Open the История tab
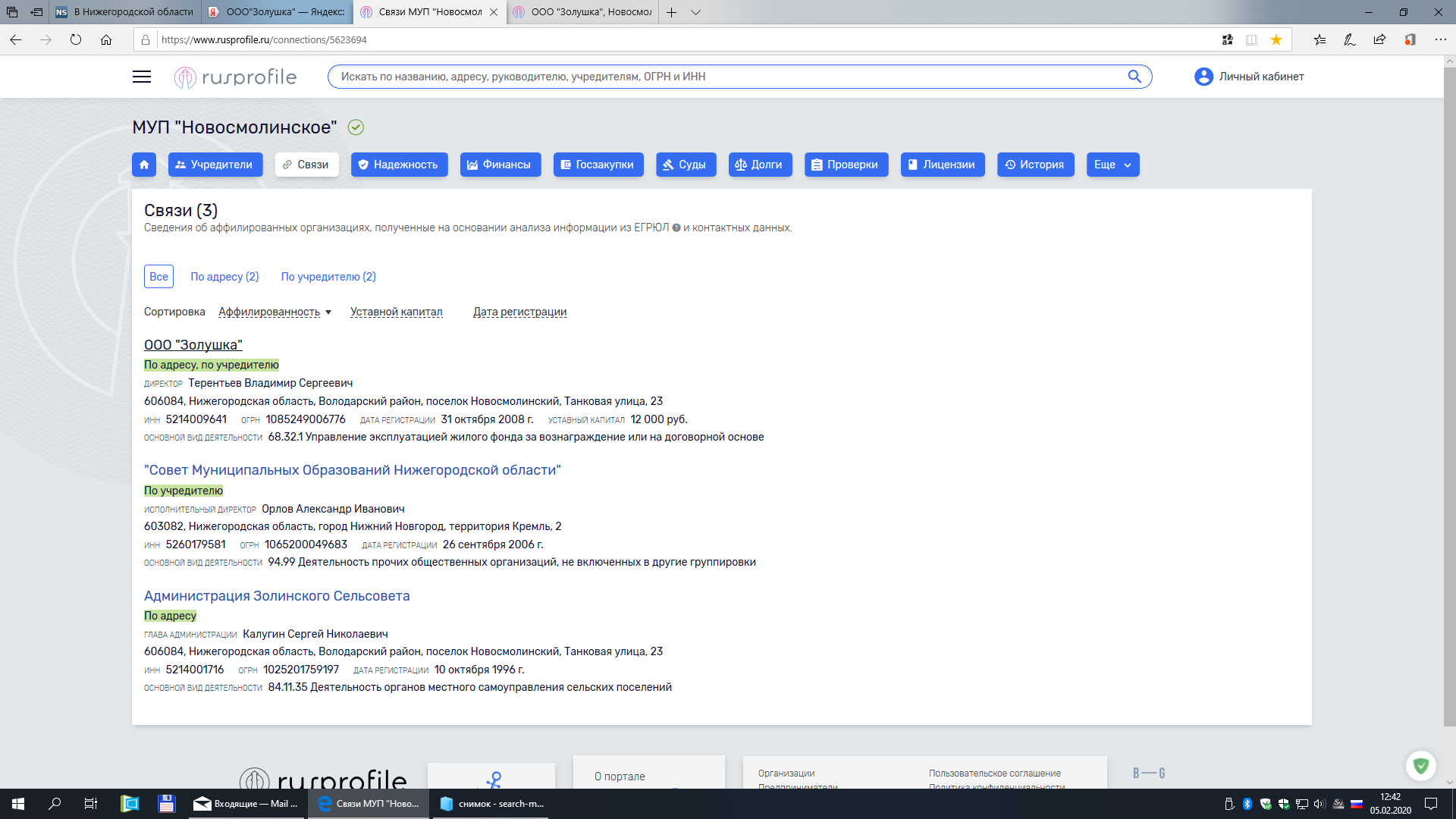1456x819 pixels. (x=1035, y=165)
